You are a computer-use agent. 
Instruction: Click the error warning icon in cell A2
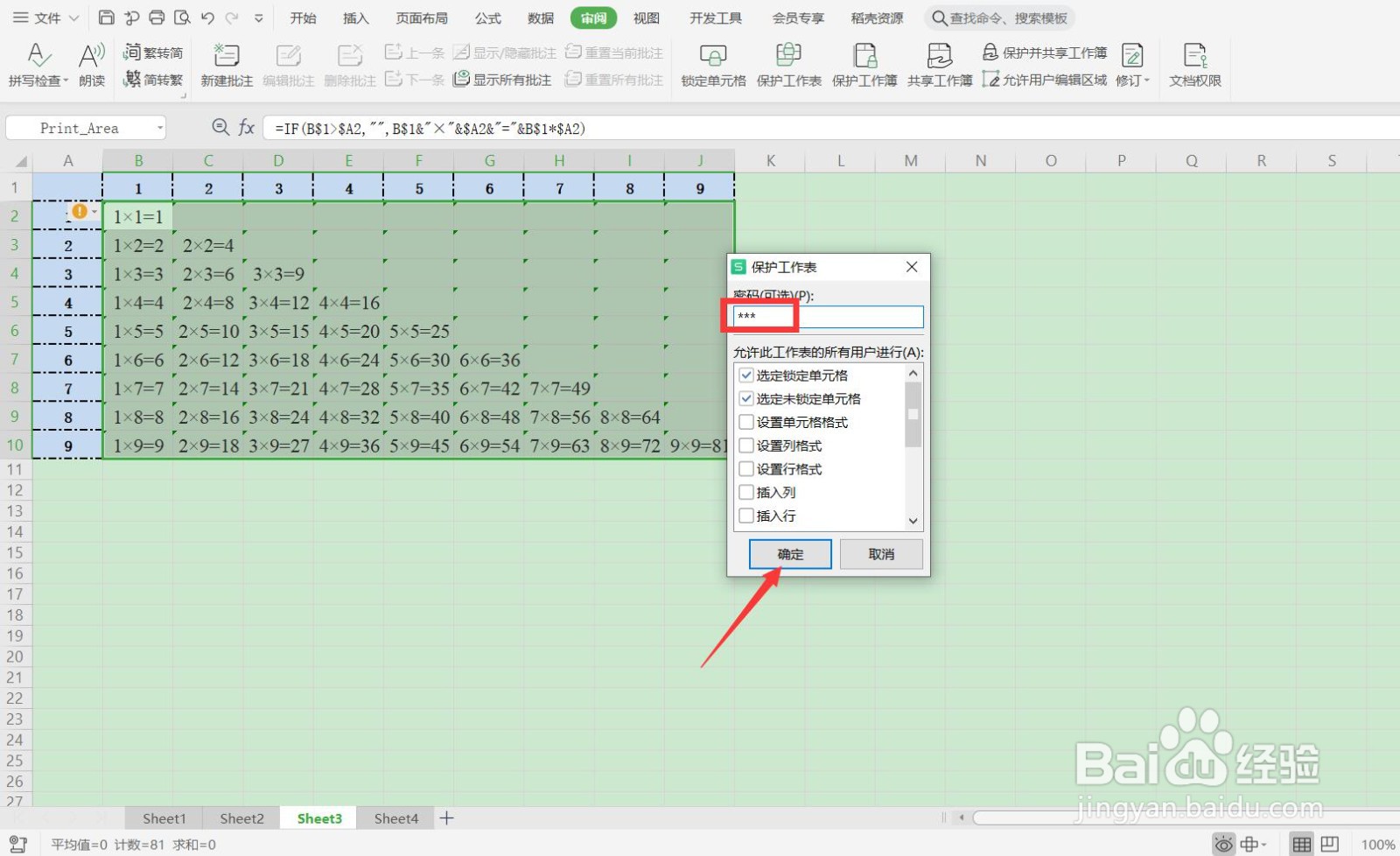80,211
